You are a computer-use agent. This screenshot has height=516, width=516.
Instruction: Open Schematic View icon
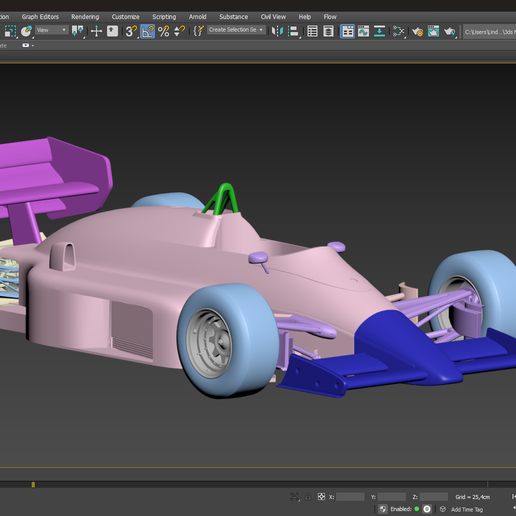pyautogui.click(x=398, y=31)
